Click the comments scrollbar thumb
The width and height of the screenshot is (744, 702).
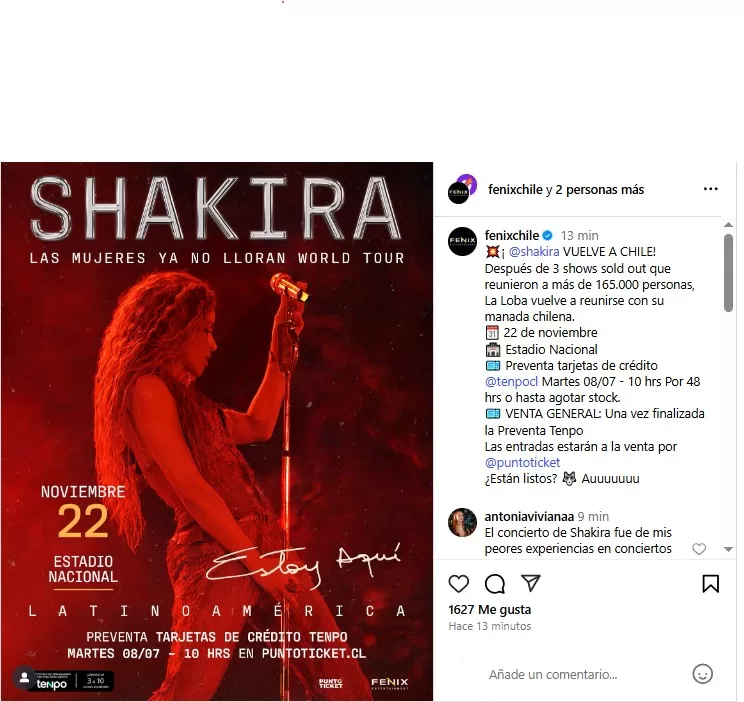(728, 273)
